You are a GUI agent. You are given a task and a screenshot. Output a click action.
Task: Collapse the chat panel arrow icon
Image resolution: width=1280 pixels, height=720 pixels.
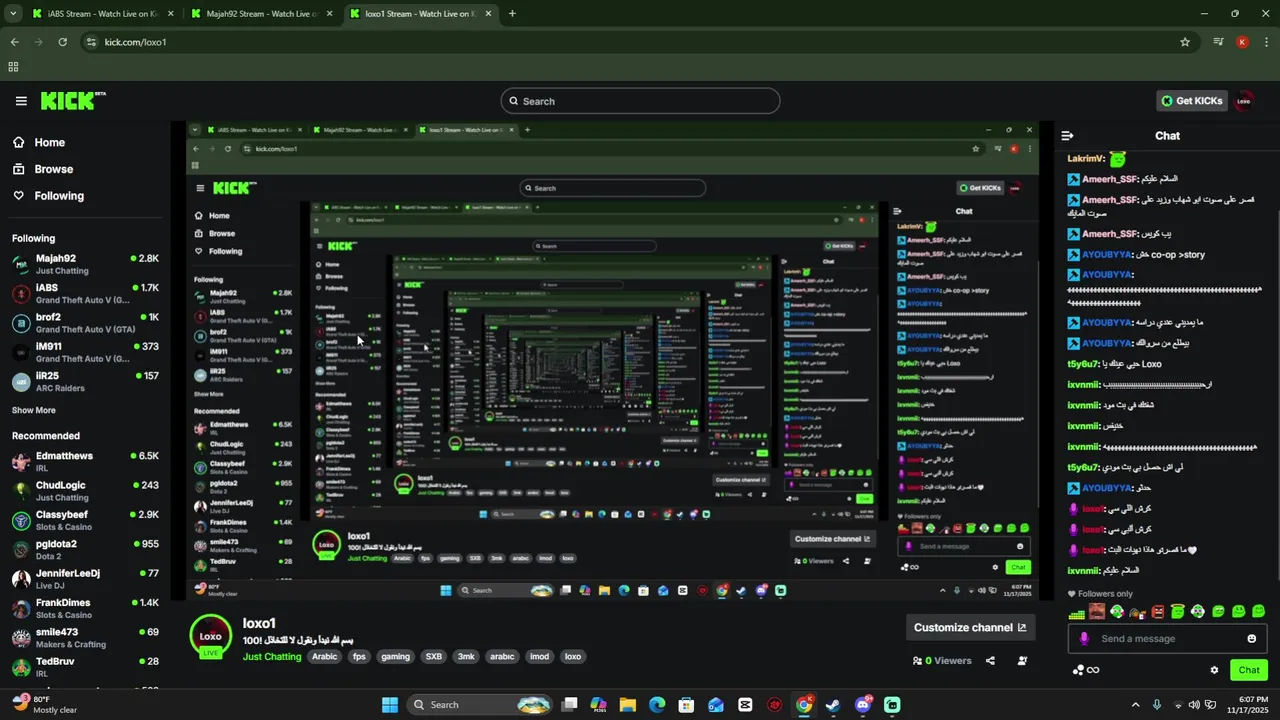[1067, 136]
